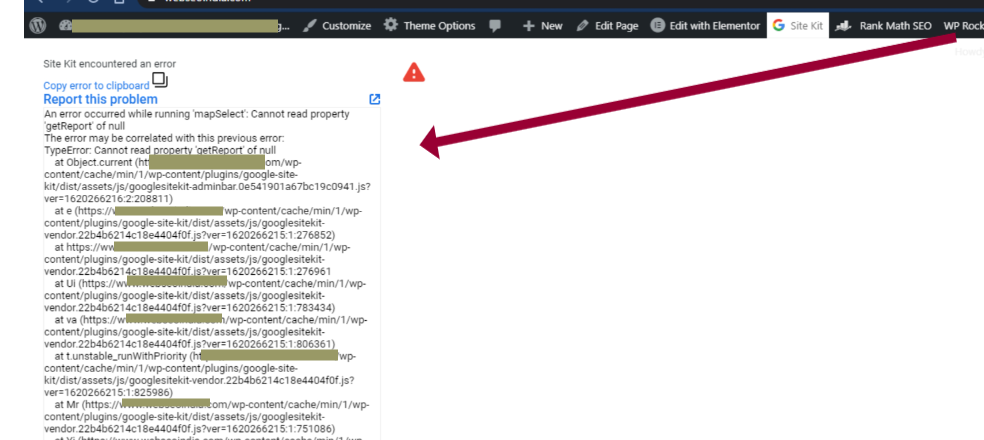Click the Rank Math SEO chart icon
Image resolution: width=984 pixels, height=440 pixels.
pos(845,26)
